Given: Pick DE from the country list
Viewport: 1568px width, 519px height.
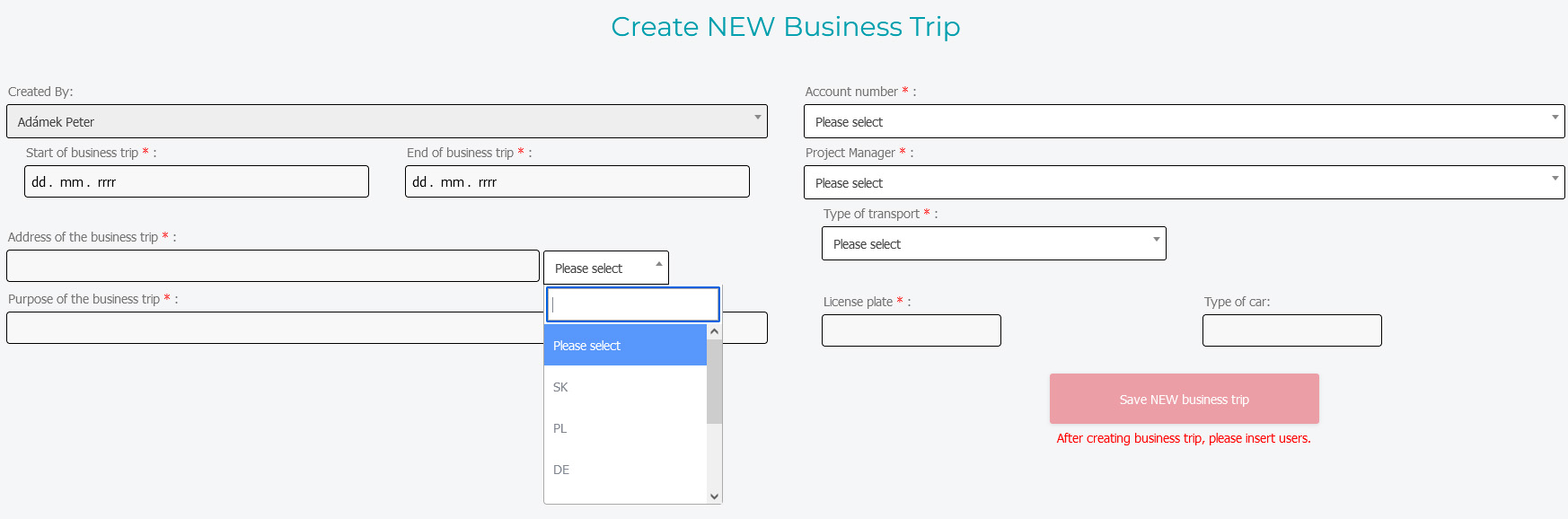Looking at the screenshot, I should (x=625, y=470).
